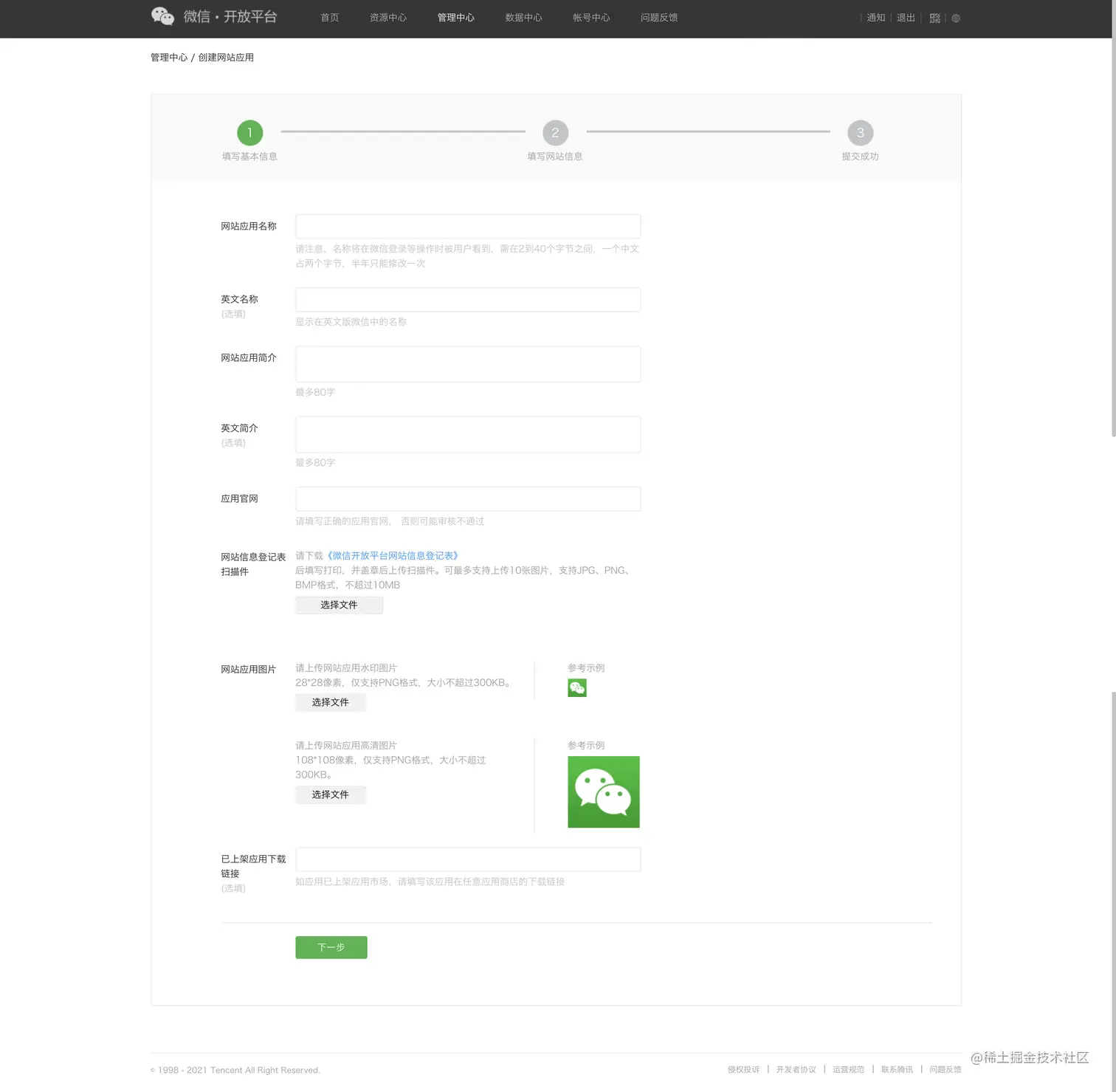
Task: Click the WeChat Open Platform logo
Action: click(214, 16)
